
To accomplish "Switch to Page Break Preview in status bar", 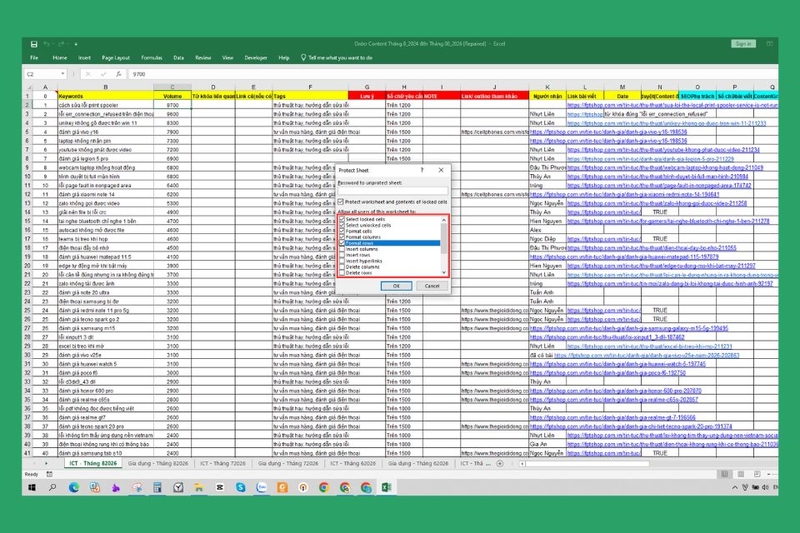I will pos(757,474).
